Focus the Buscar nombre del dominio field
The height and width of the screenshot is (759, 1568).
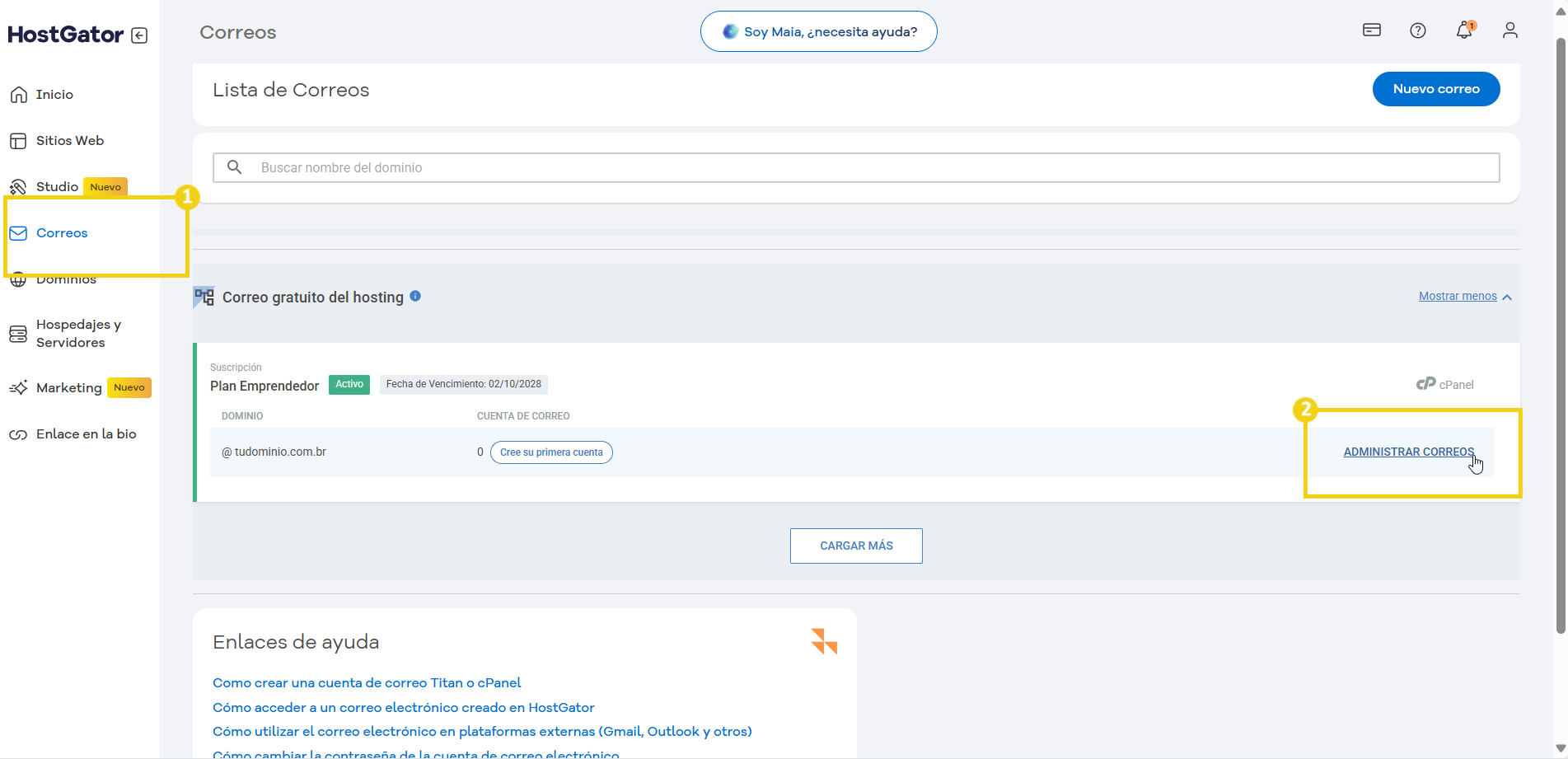873,167
